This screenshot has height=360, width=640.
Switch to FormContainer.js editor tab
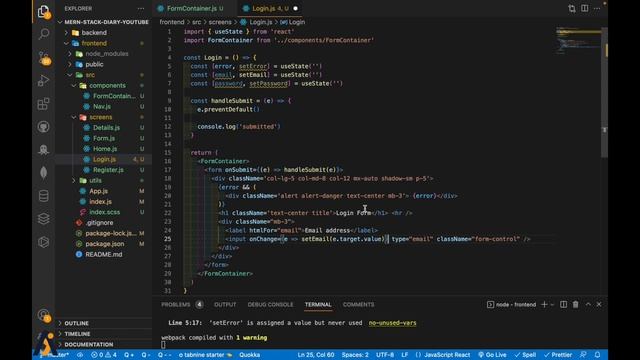point(191,8)
